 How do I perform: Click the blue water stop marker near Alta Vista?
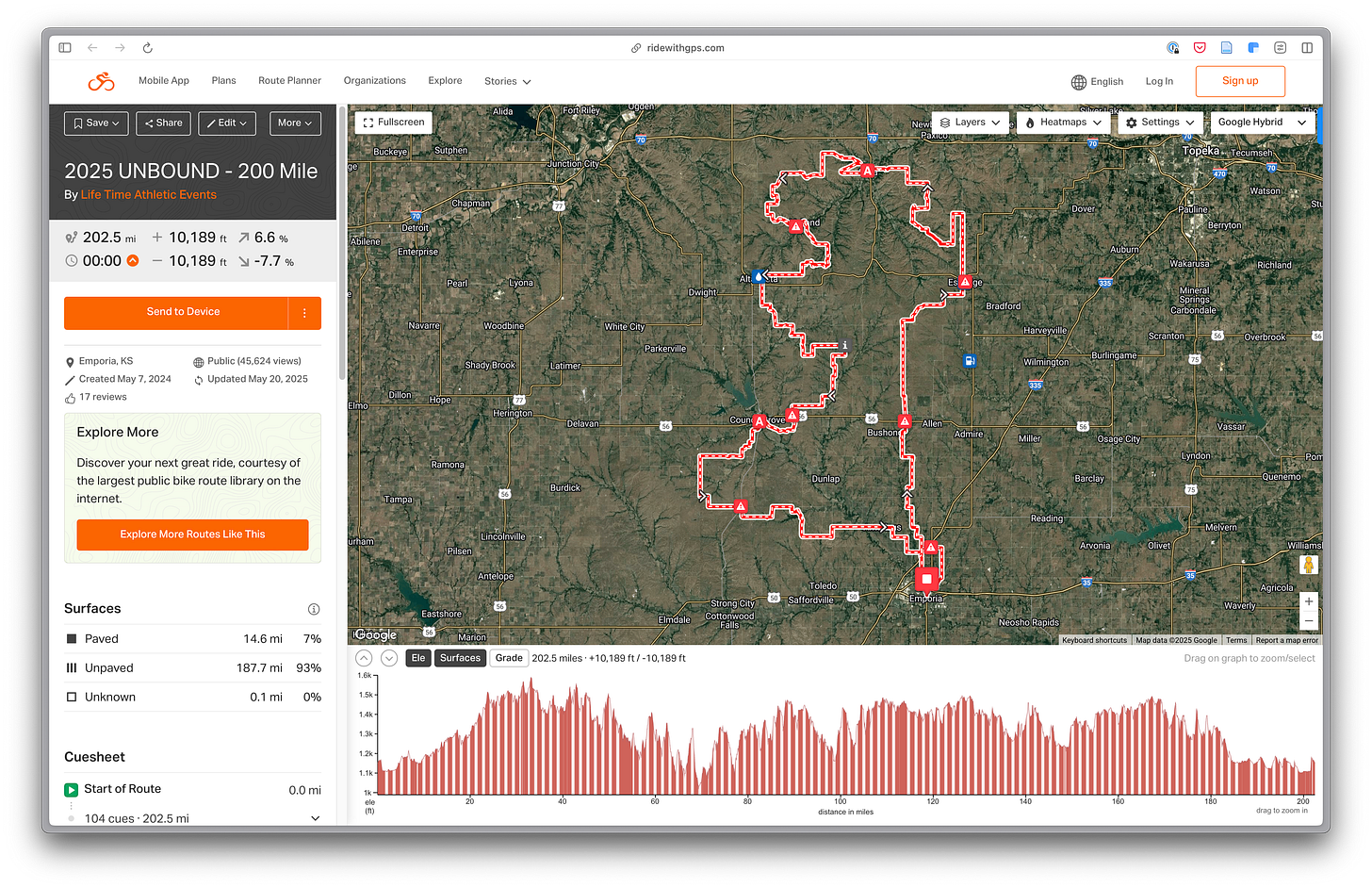point(758,276)
